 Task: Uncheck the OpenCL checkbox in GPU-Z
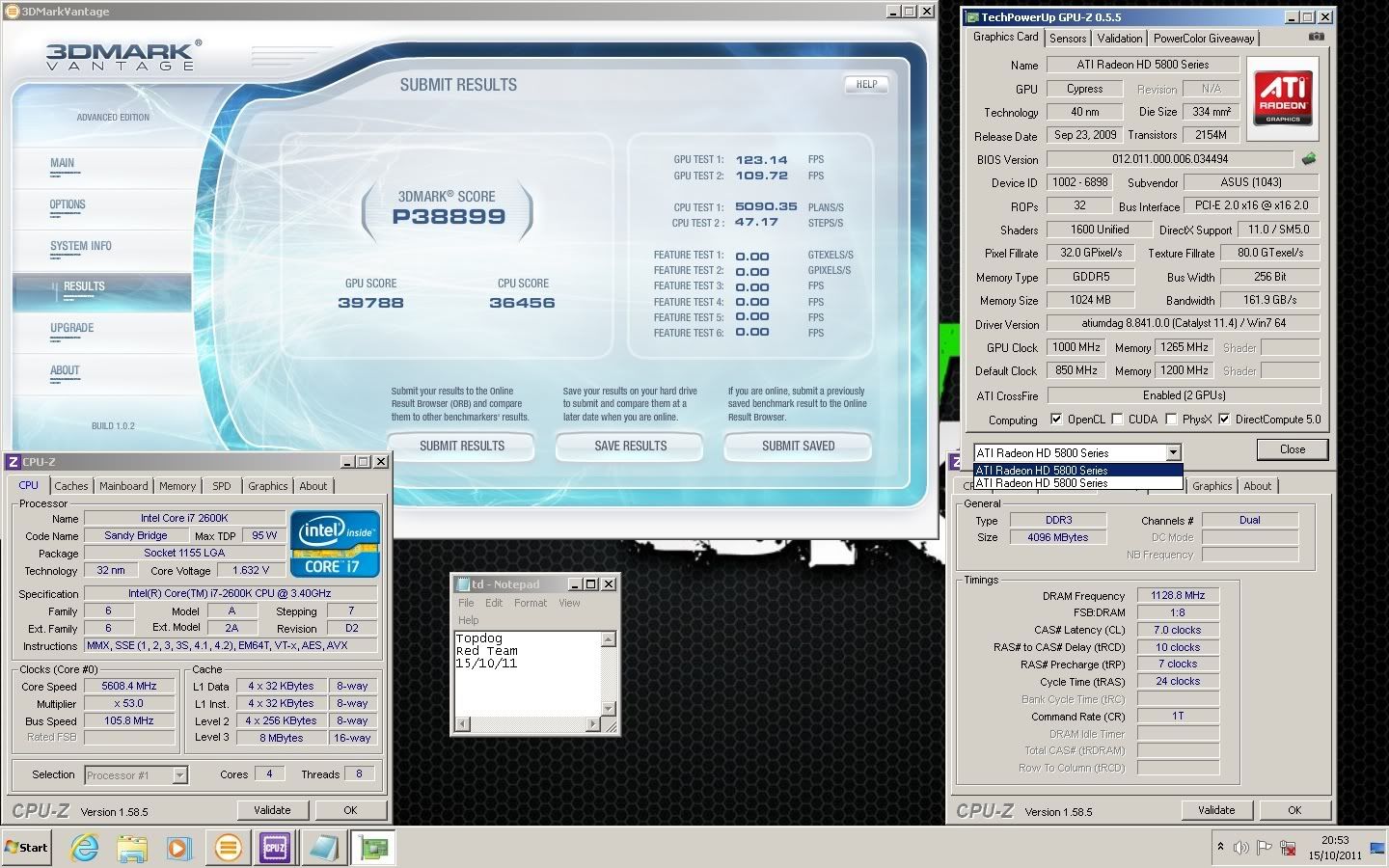pos(1056,420)
